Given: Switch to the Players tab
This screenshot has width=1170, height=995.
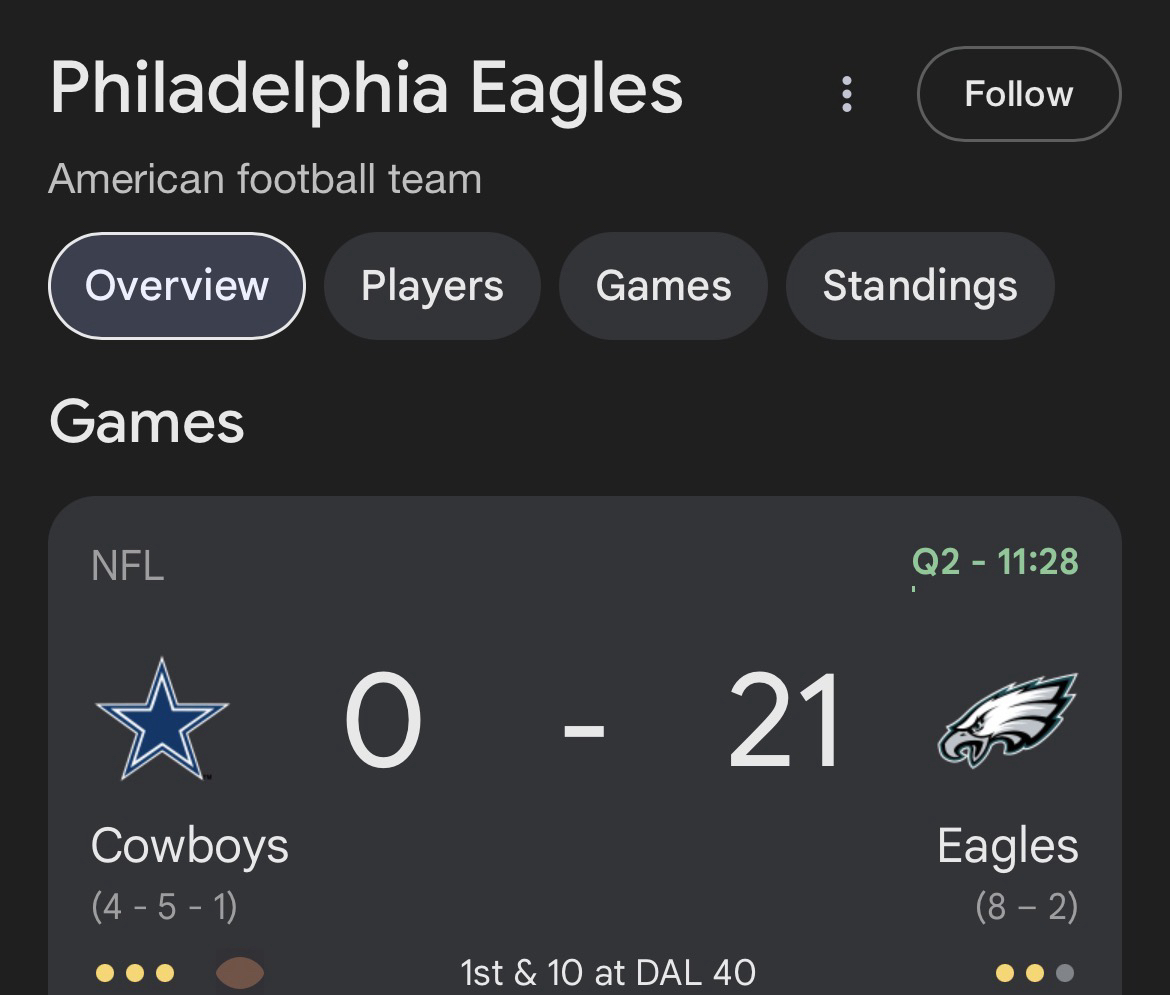Looking at the screenshot, I should click(x=432, y=286).
